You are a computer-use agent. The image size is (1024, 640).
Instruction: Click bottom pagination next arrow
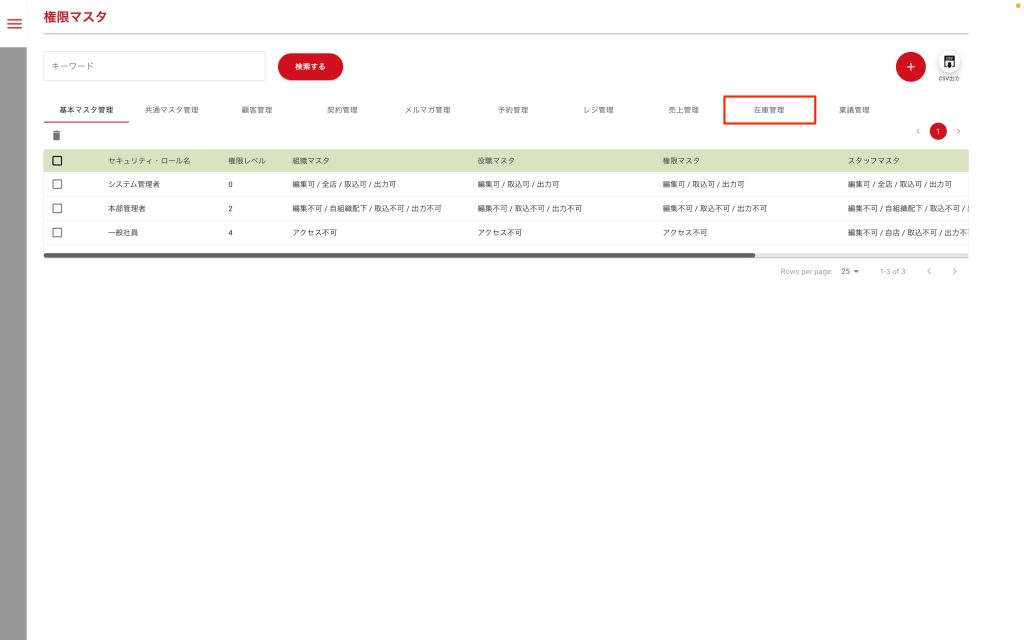pos(954,271)
